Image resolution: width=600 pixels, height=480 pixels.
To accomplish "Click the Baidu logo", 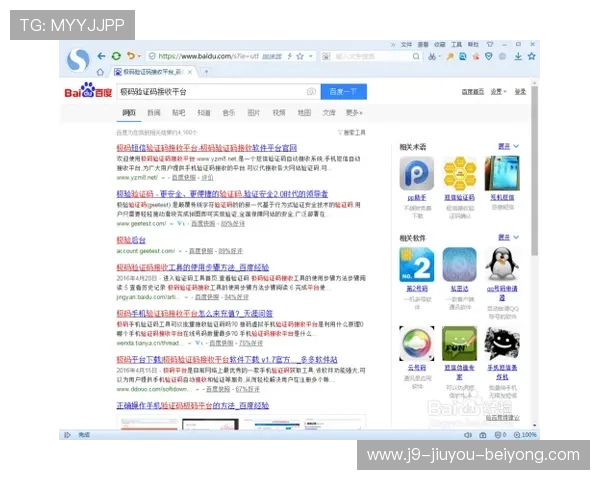I will [88, 90].
